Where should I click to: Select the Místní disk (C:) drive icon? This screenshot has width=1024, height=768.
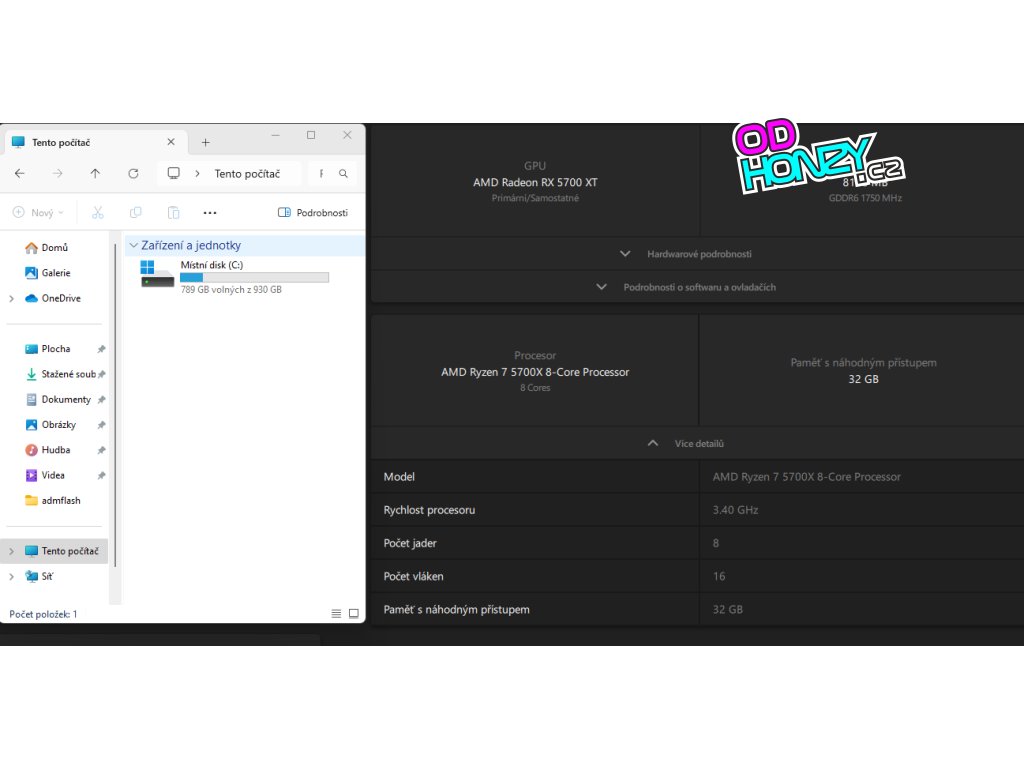click(x=157, y=274)
